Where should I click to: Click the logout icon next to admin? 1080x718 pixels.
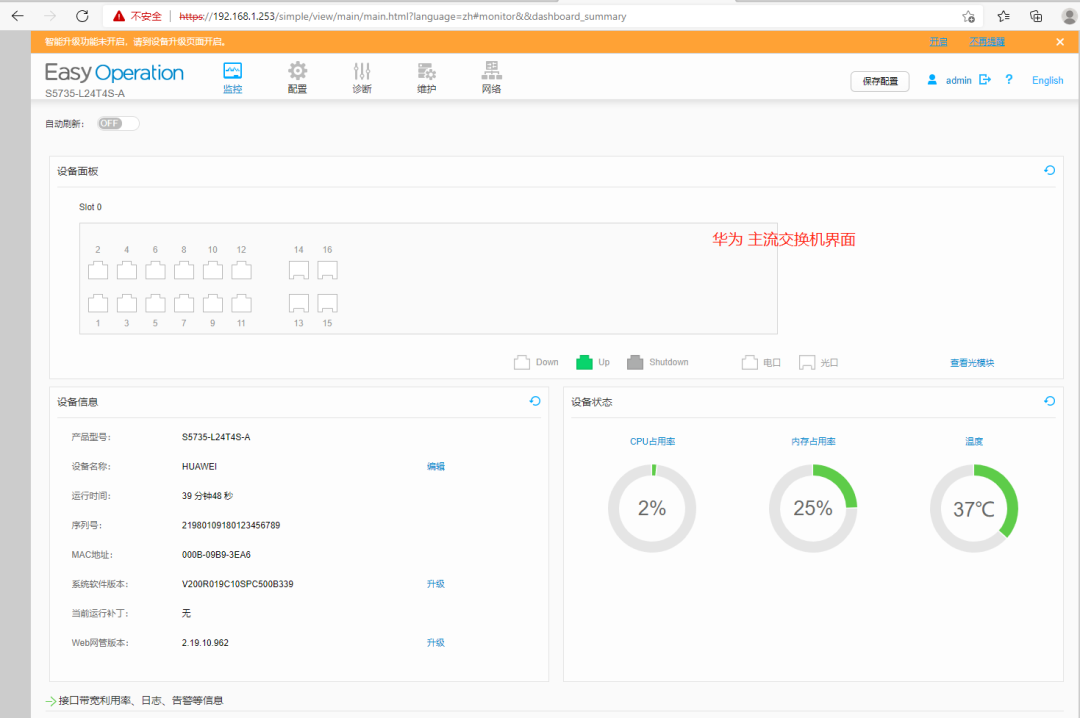click(x=985, y=80)
